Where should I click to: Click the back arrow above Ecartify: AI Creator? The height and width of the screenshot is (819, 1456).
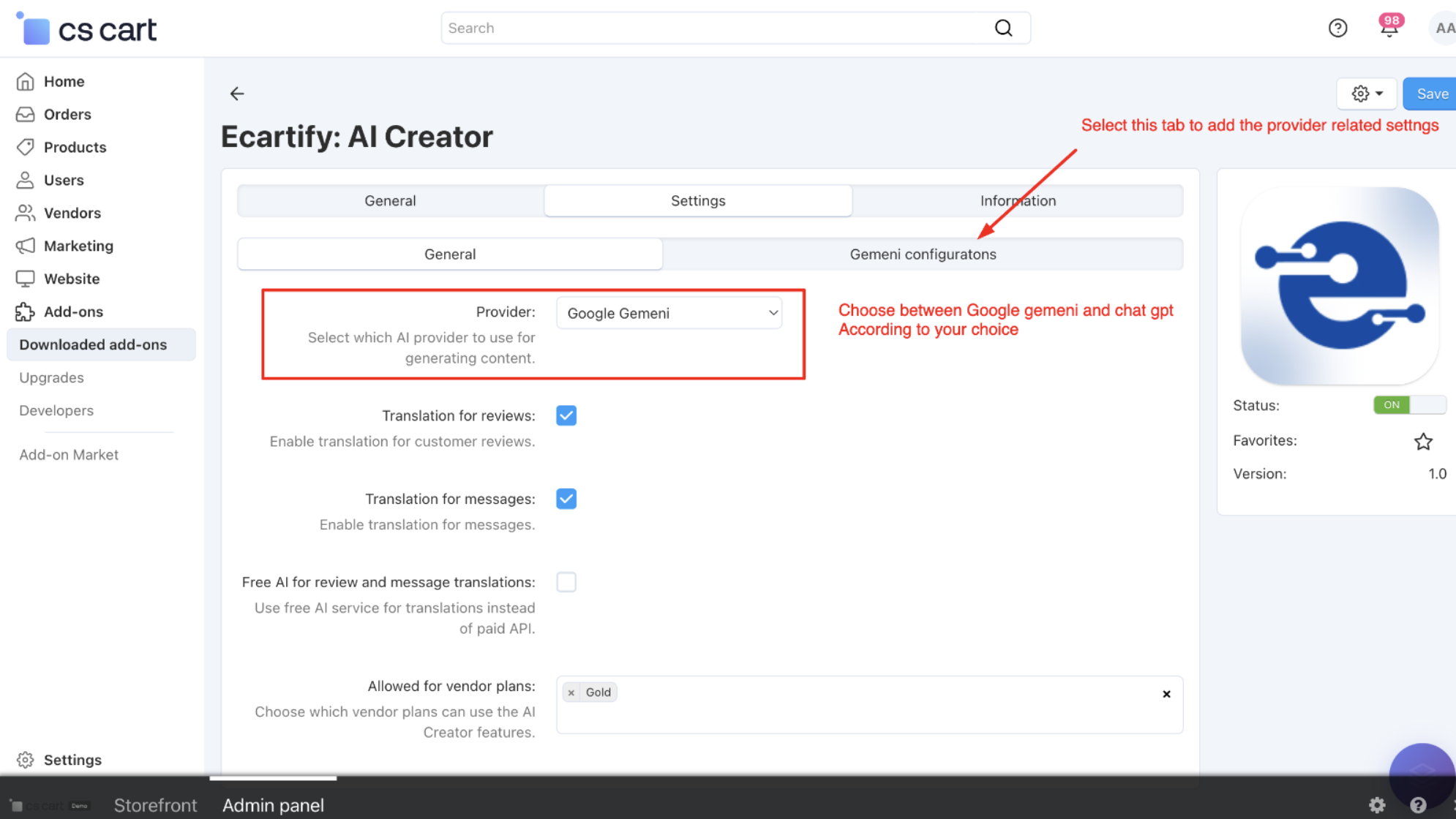coord(236,94)
